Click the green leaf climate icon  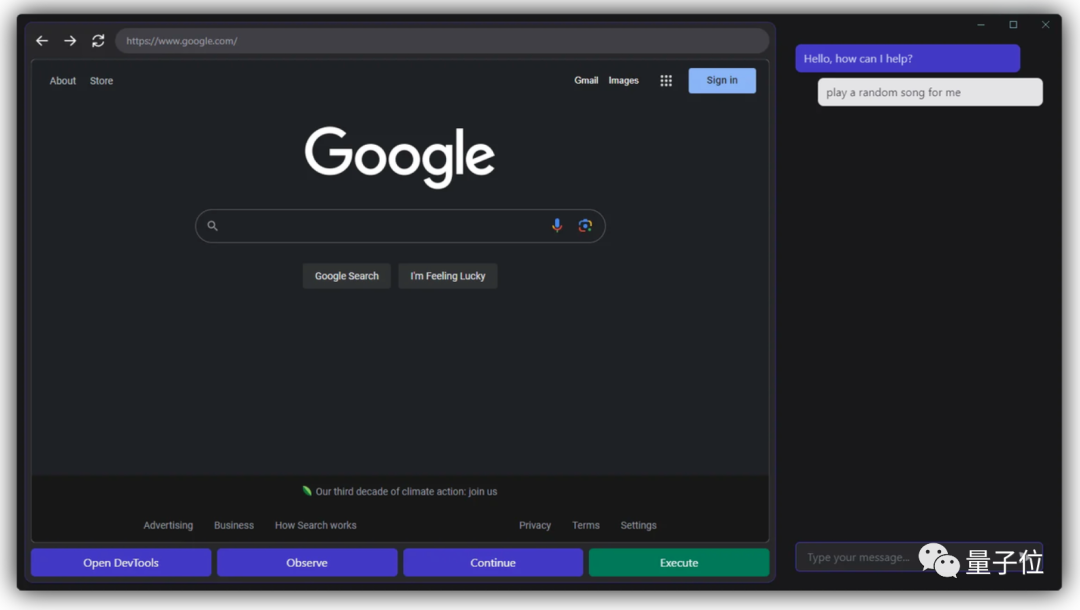(307, 491)
